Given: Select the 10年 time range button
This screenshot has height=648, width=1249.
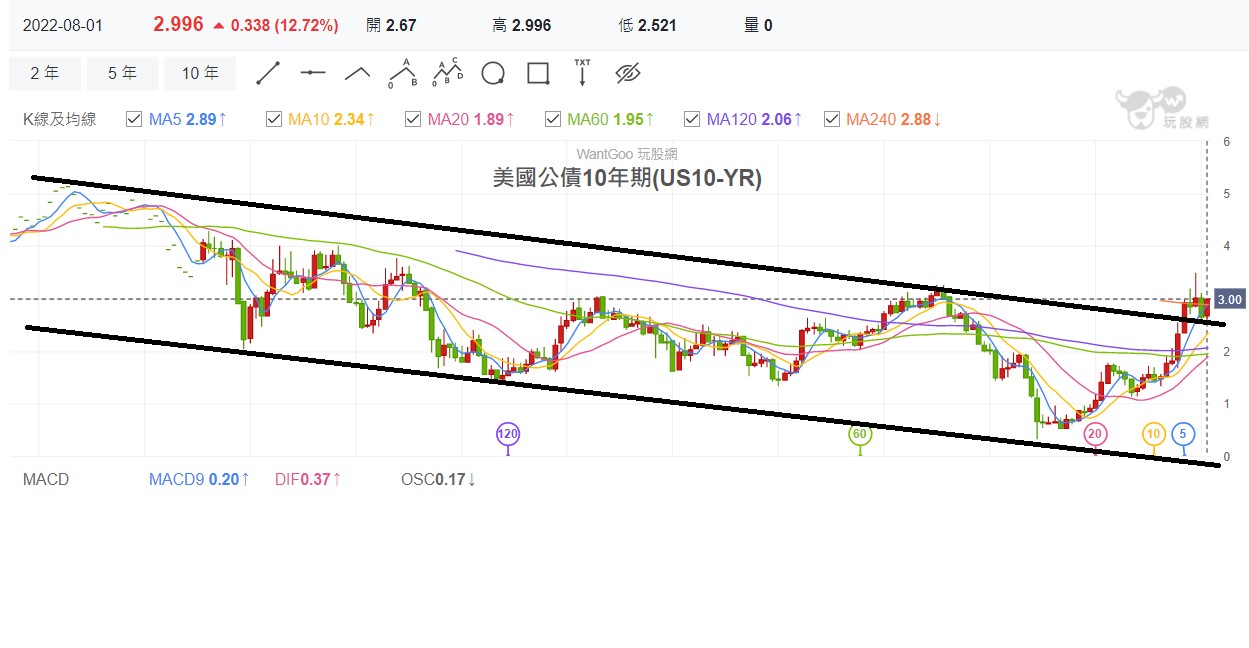Looking at the screenshot, I should pos(201,73).
